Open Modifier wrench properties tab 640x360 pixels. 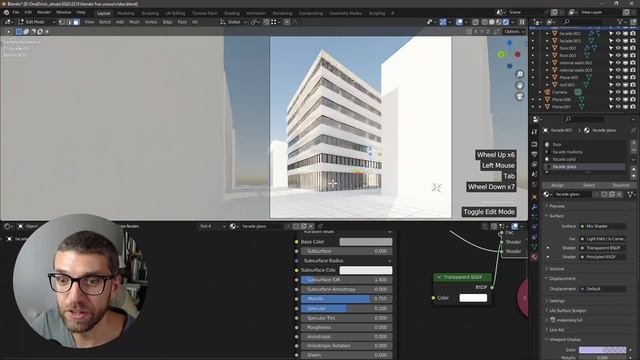coord(534,207)
